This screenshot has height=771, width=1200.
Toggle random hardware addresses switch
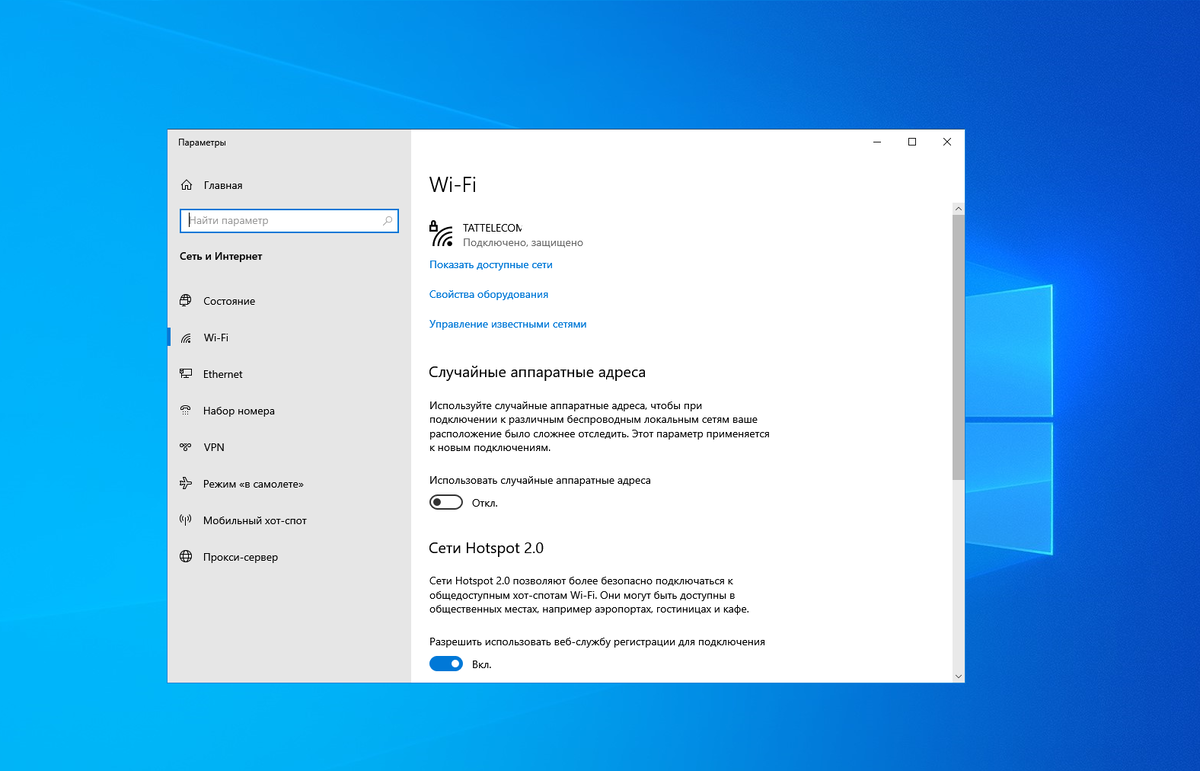point(446,502)
